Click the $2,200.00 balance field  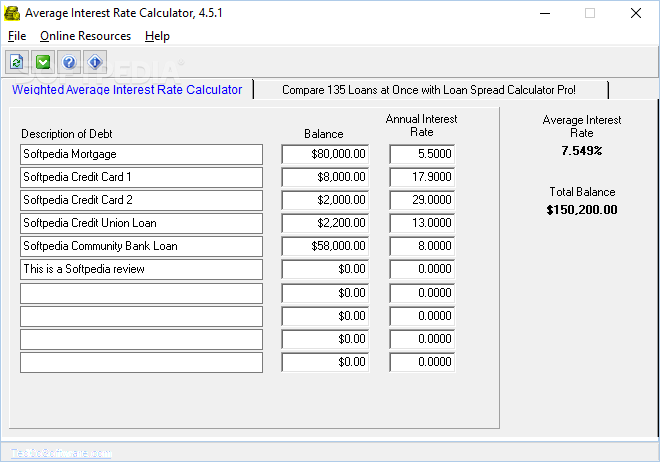[325, 223]
